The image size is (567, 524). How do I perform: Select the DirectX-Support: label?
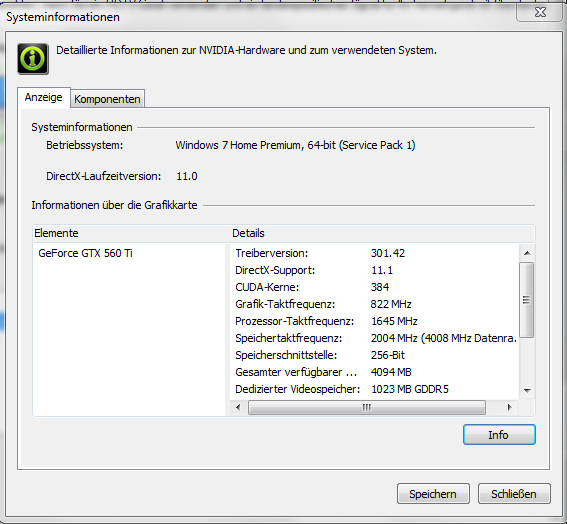coord(275,270)
